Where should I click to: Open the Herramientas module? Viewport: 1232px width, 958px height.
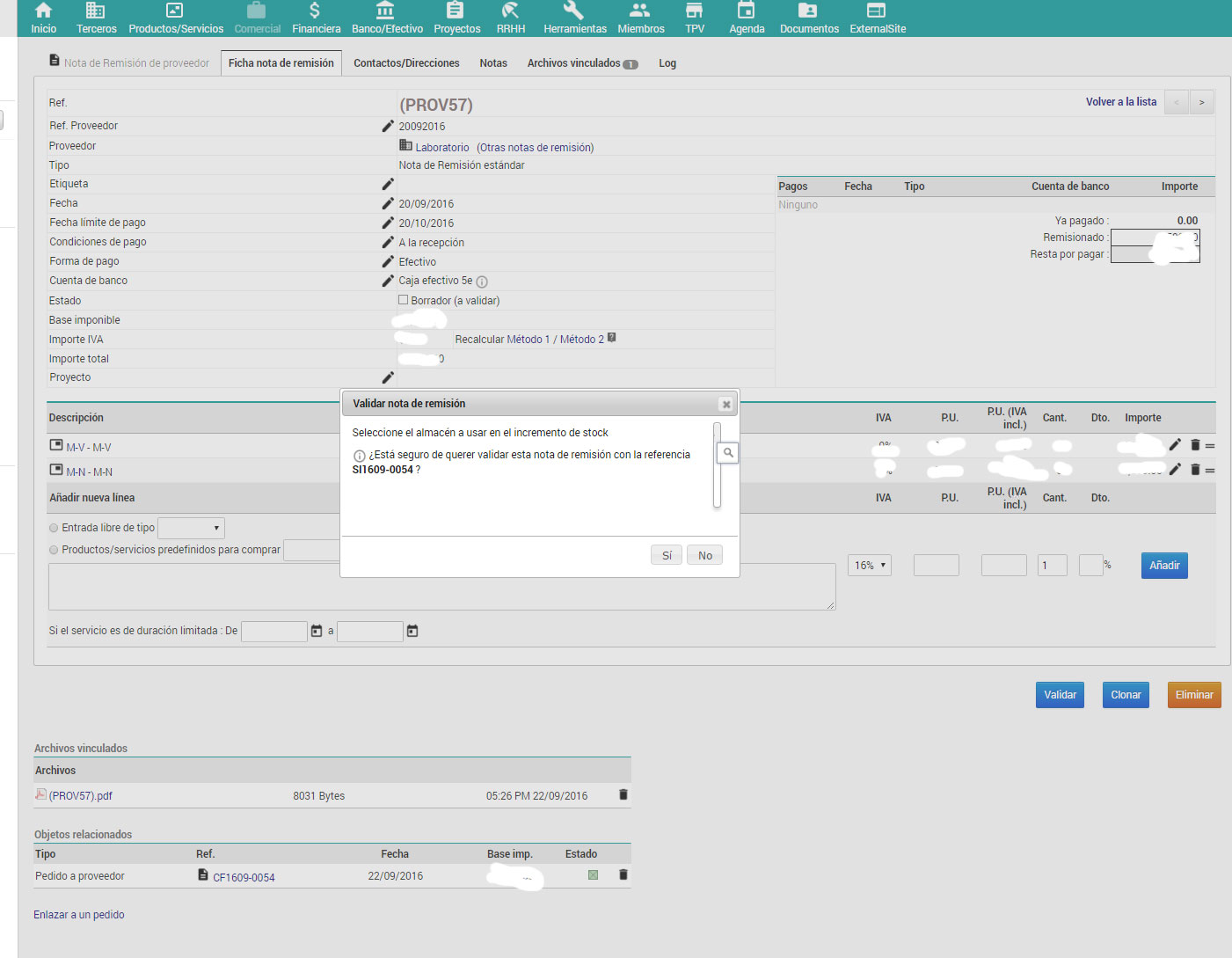tap(574, 18)
